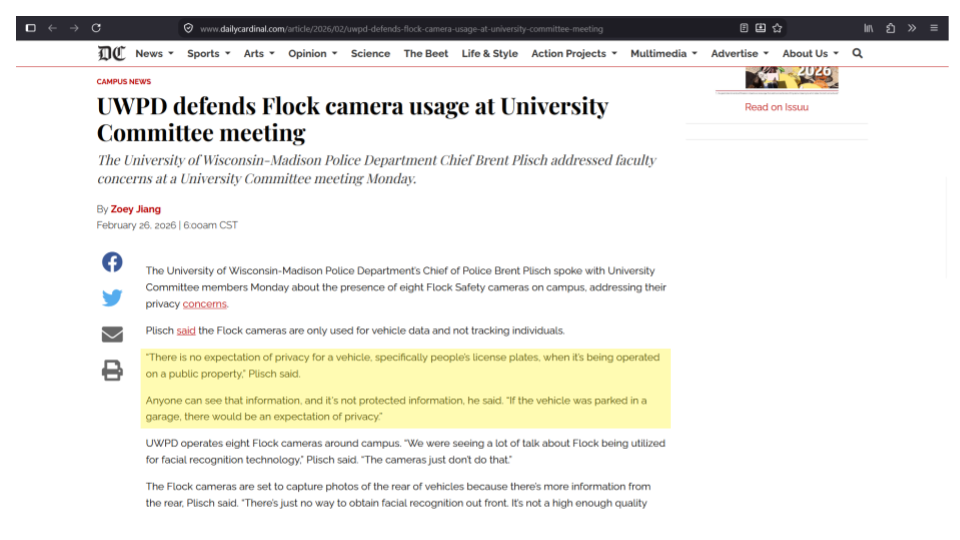Click the picture-in-picture icon in address bar
This screenshot has width=960, height=540.
click(x=760, y=28)
